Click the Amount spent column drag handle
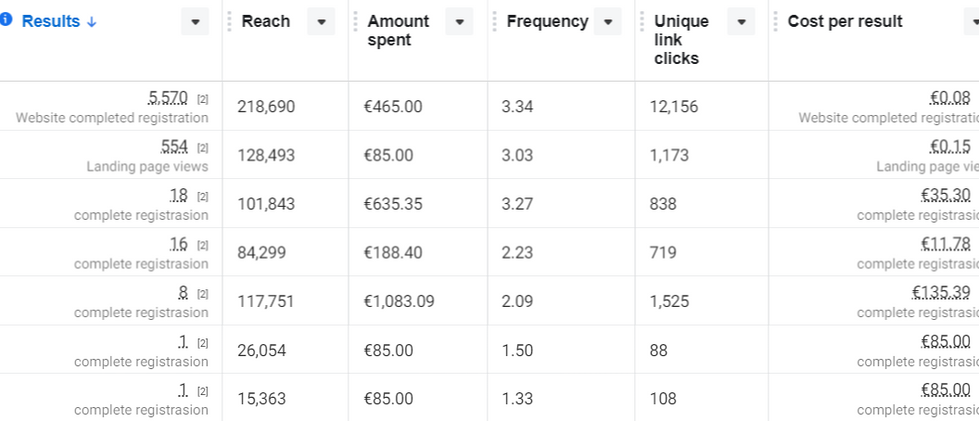Viewport: 979px width, 421px height. tap(355, 21)
